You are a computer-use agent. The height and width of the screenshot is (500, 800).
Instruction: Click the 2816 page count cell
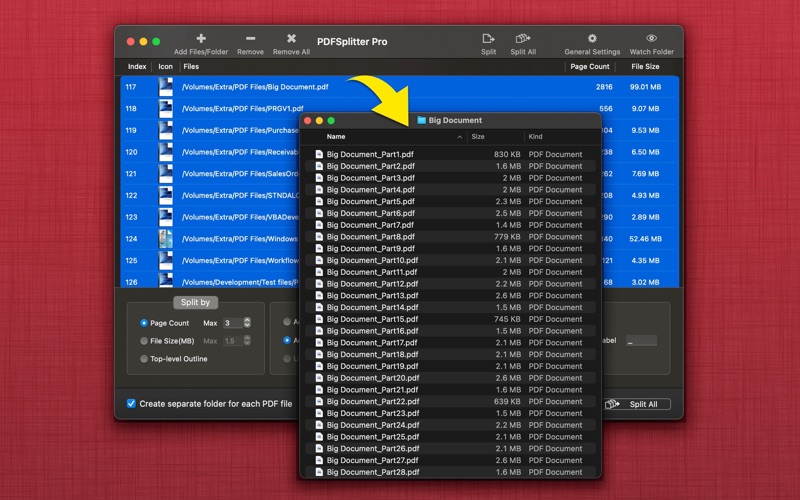click(604, 87)
